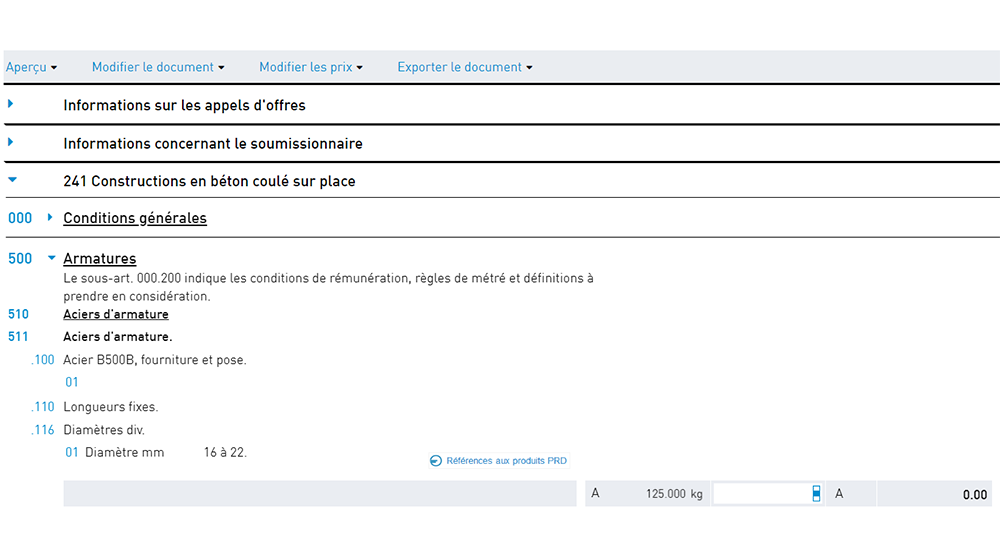This screenshot has width=1000, height=558.
Task: Open the Conditions générales link
Action: point(135,218)
